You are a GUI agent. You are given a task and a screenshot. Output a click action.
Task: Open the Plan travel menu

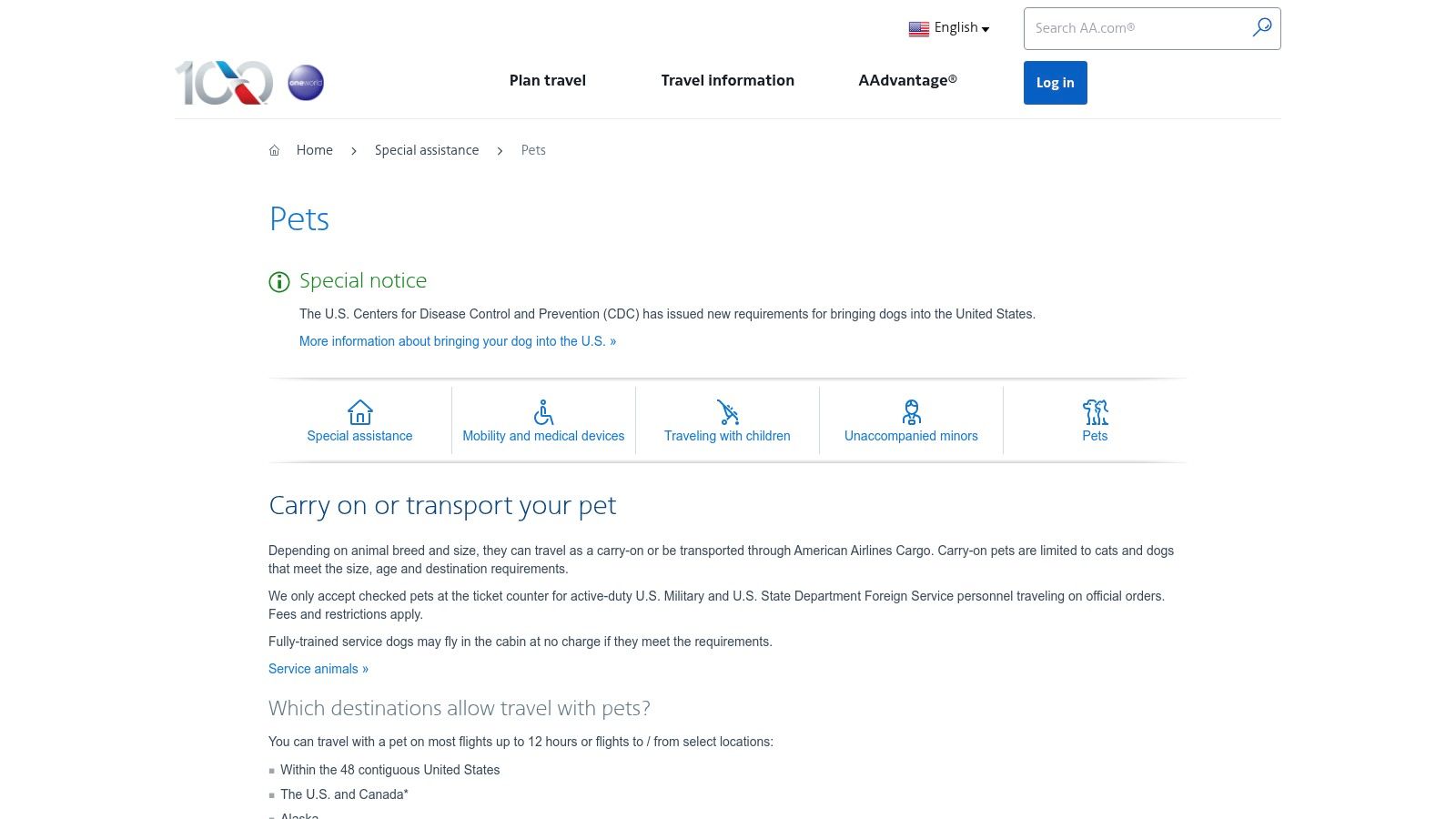pos(547,81)
